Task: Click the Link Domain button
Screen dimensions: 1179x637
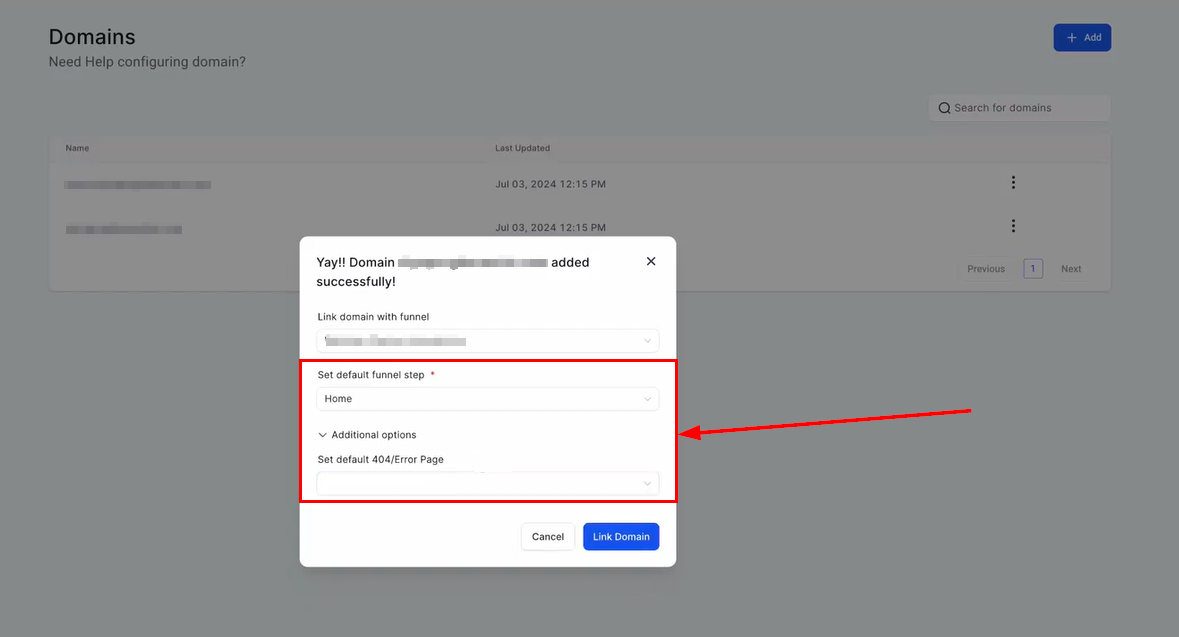Action: coord(621,537)
